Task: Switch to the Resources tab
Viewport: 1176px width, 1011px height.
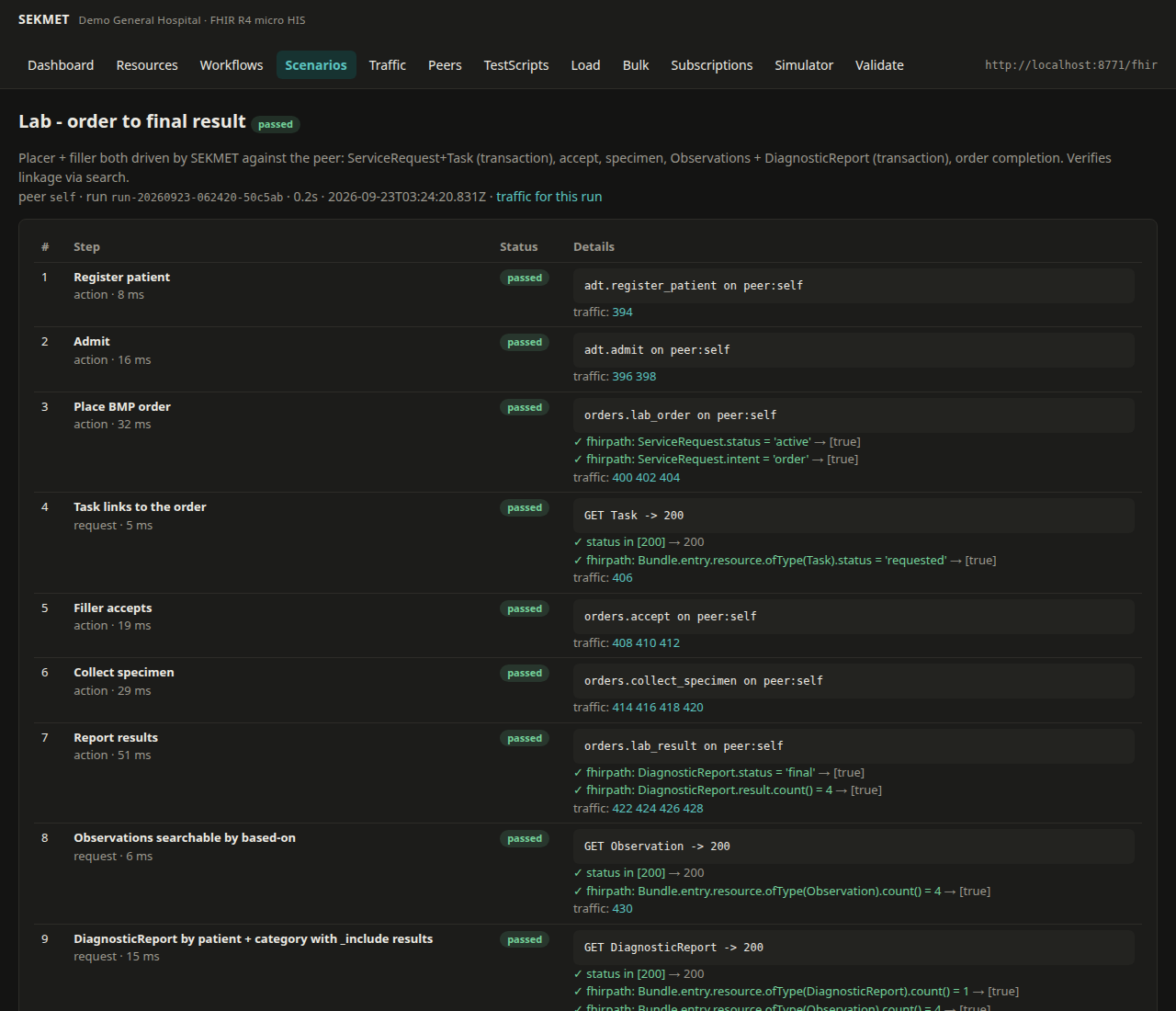Action: 147,65
